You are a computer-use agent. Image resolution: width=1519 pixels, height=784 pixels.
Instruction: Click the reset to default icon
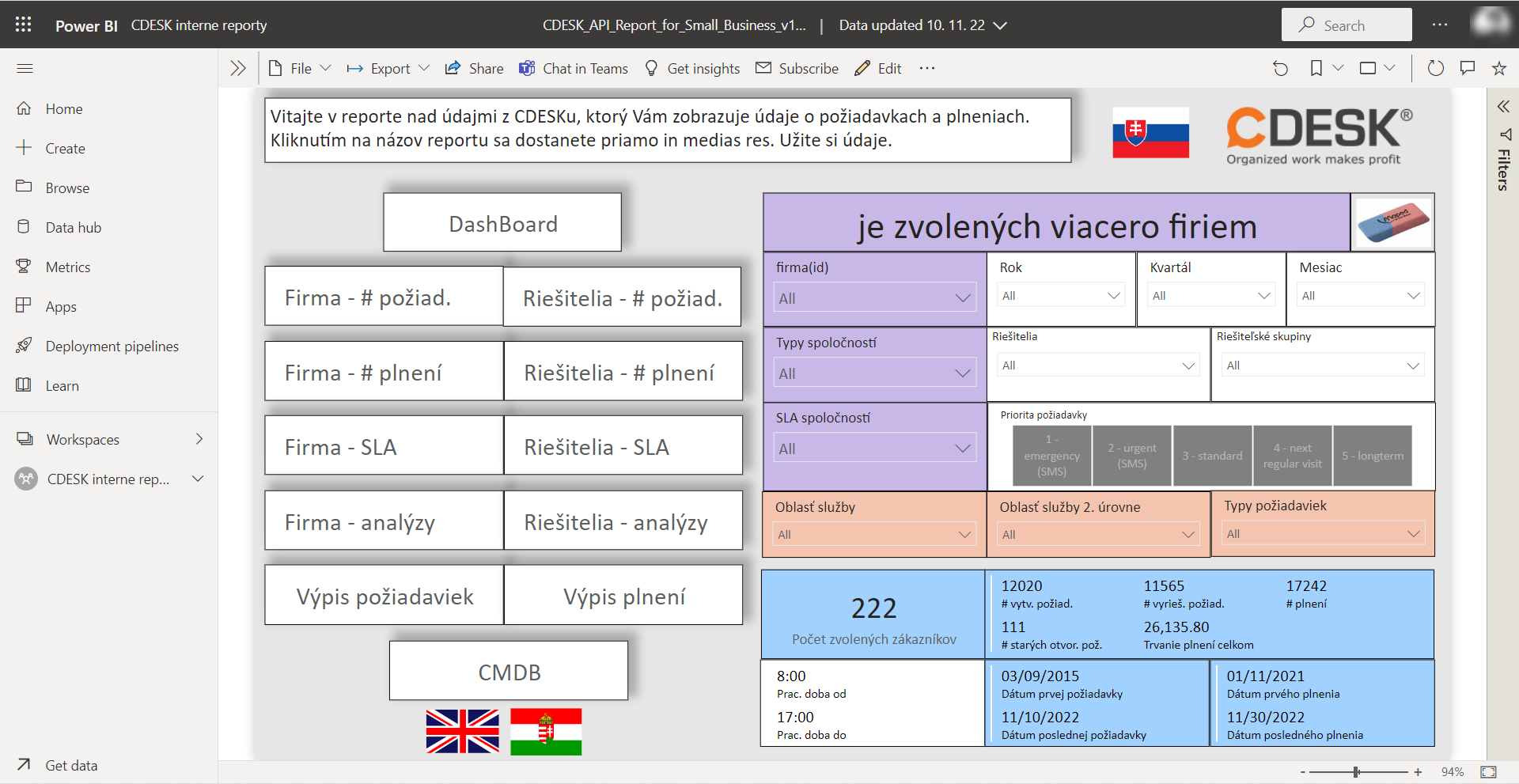pyautogui.click(x=1280, y=69)
